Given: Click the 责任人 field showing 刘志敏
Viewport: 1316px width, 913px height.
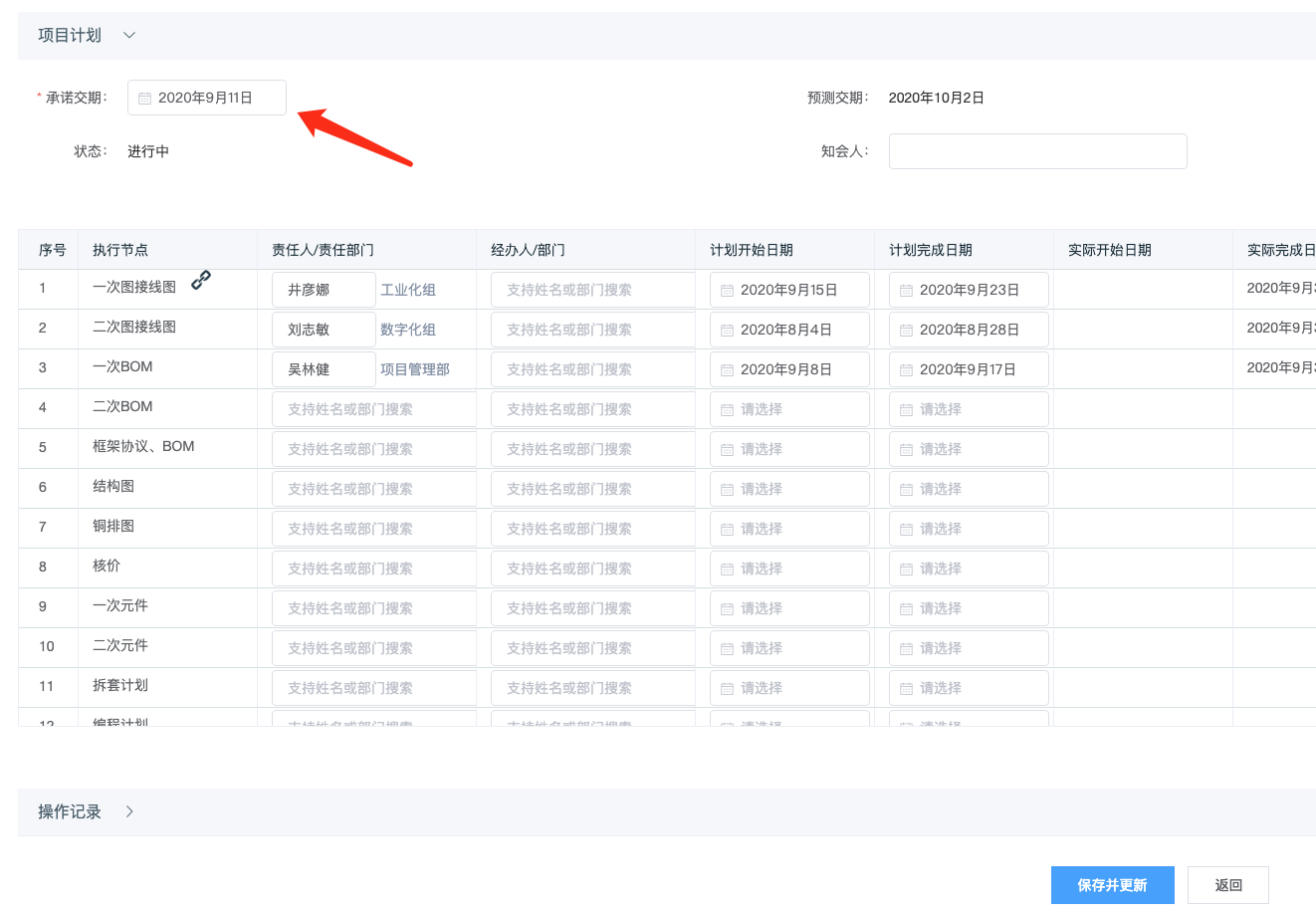Looking at the screenshot, I should pos(324,330).
